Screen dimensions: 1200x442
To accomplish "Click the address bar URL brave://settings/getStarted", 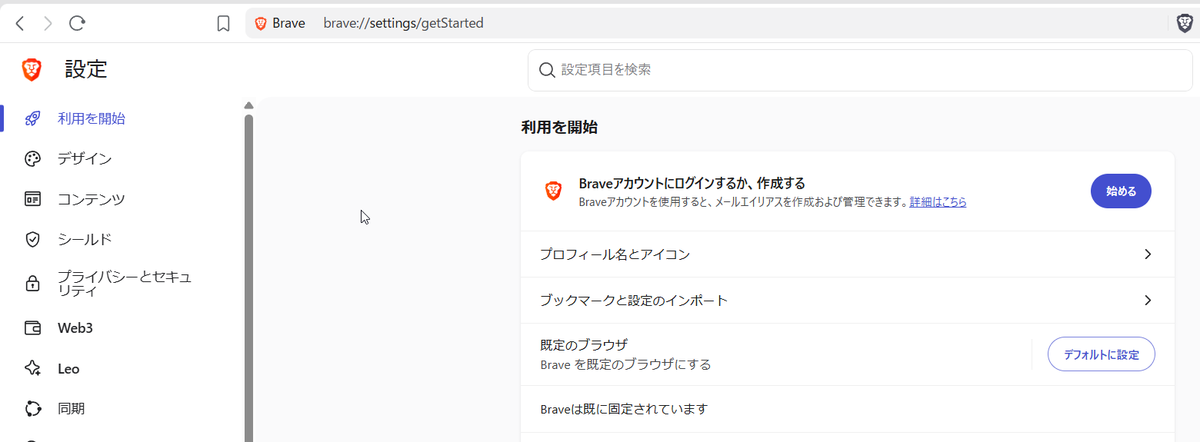I will (x=404, y=23).
